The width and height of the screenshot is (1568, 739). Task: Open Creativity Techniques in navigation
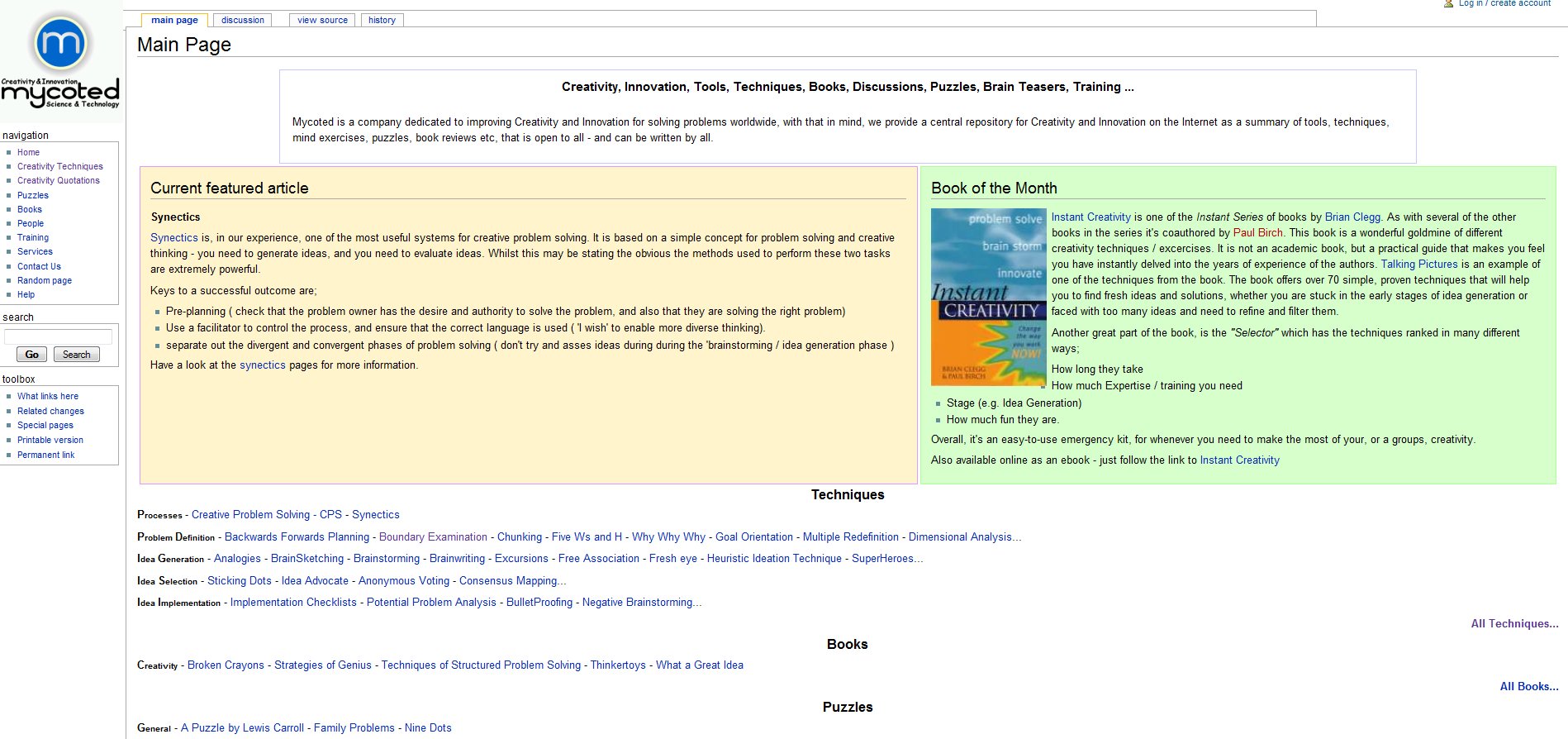point(60,166)
